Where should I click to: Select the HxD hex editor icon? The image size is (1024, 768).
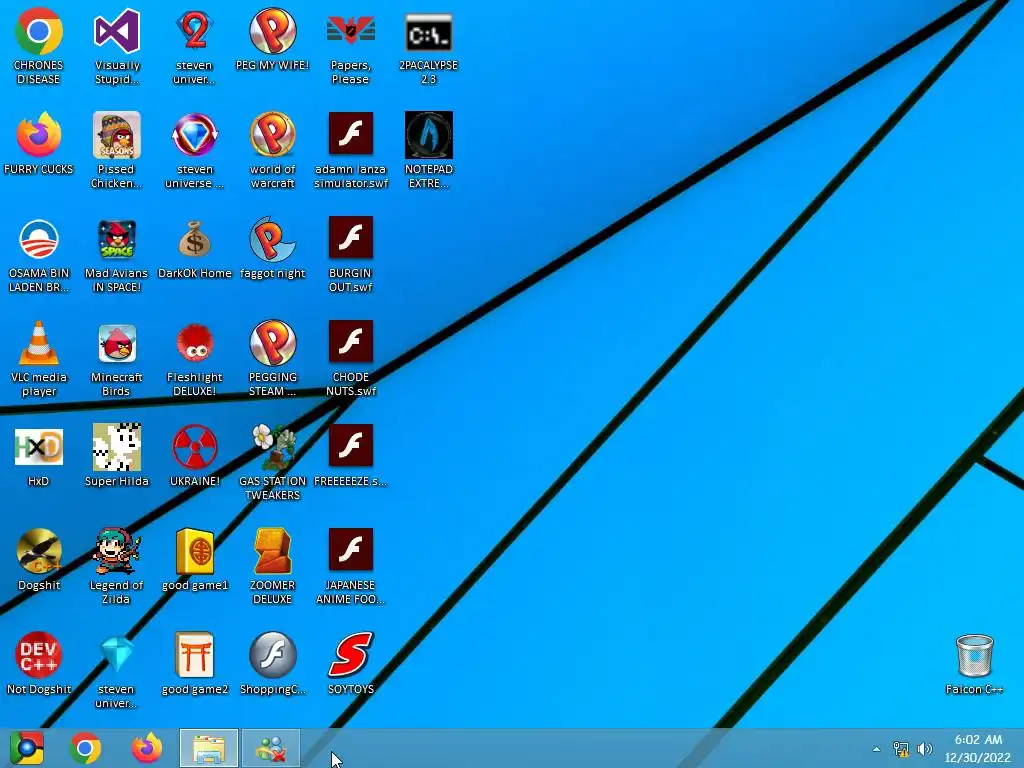coord(39,447)
